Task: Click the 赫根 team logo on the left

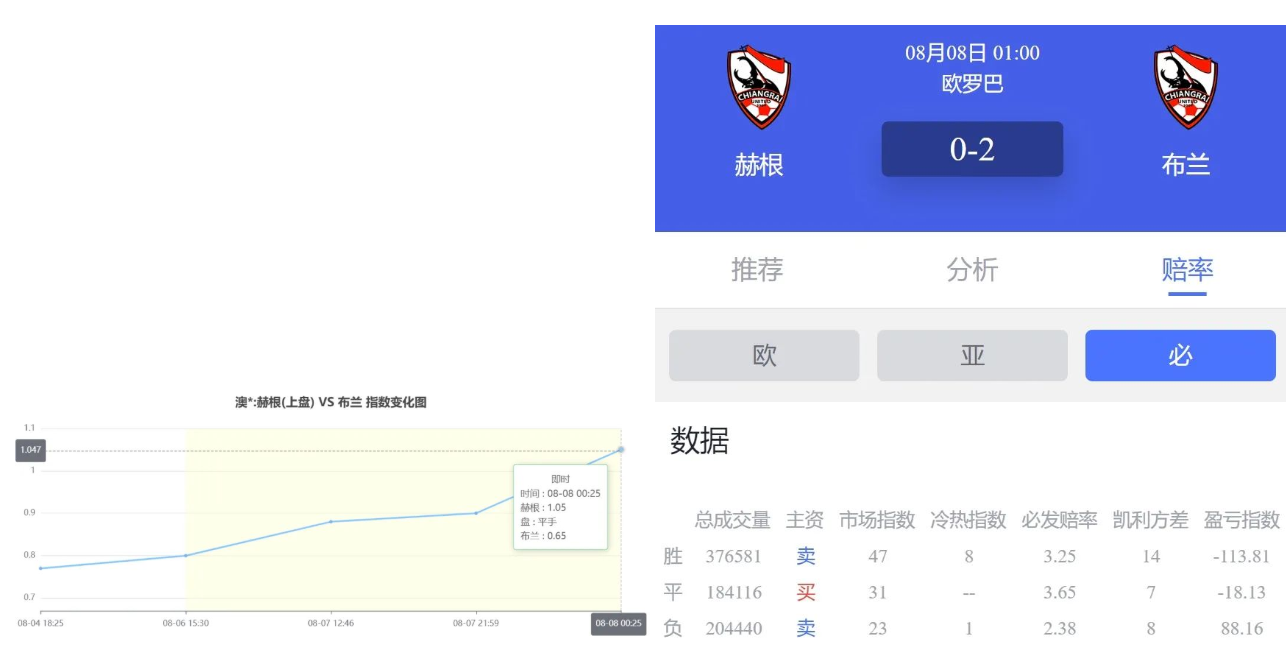Action: coord(758,87)
